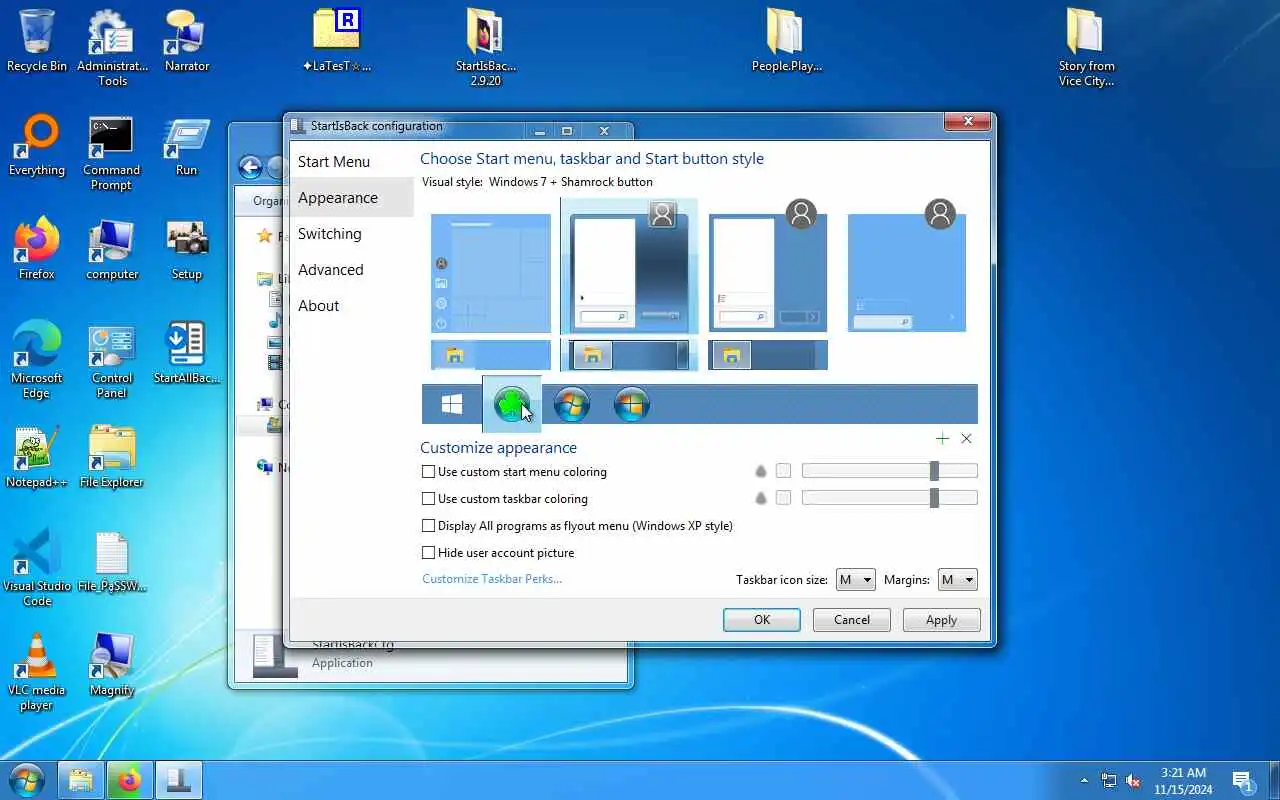Open Command Prompt desktop shortcut
Image resolution: width=1280 pixels, height=800 pixels.
point(112,153)
